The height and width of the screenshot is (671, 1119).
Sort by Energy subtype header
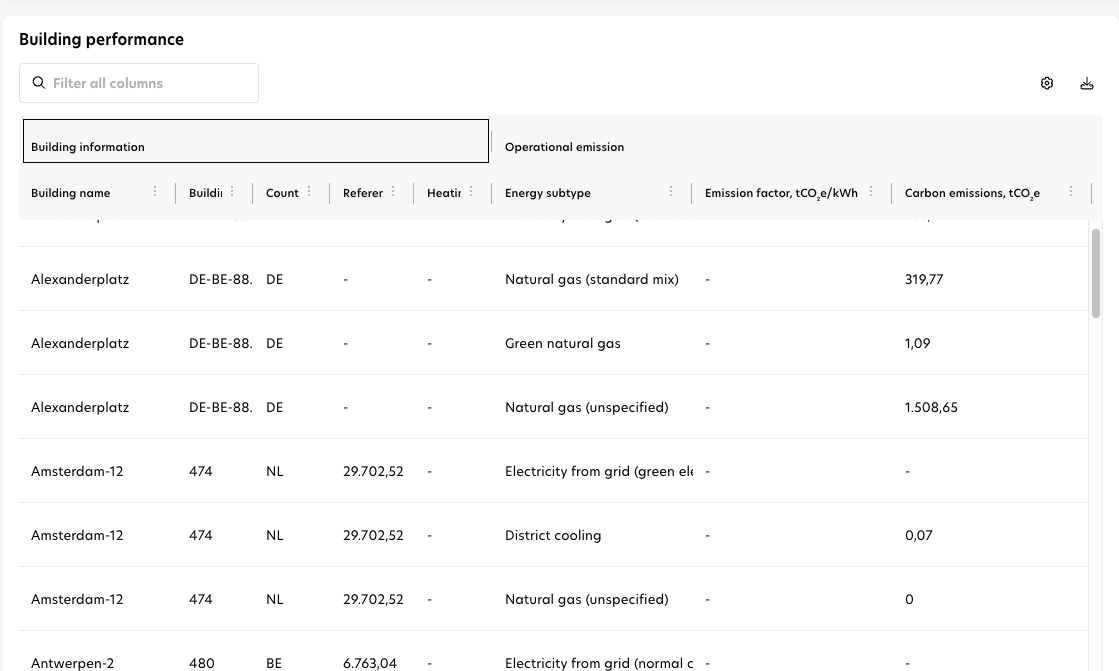(547, 193)
